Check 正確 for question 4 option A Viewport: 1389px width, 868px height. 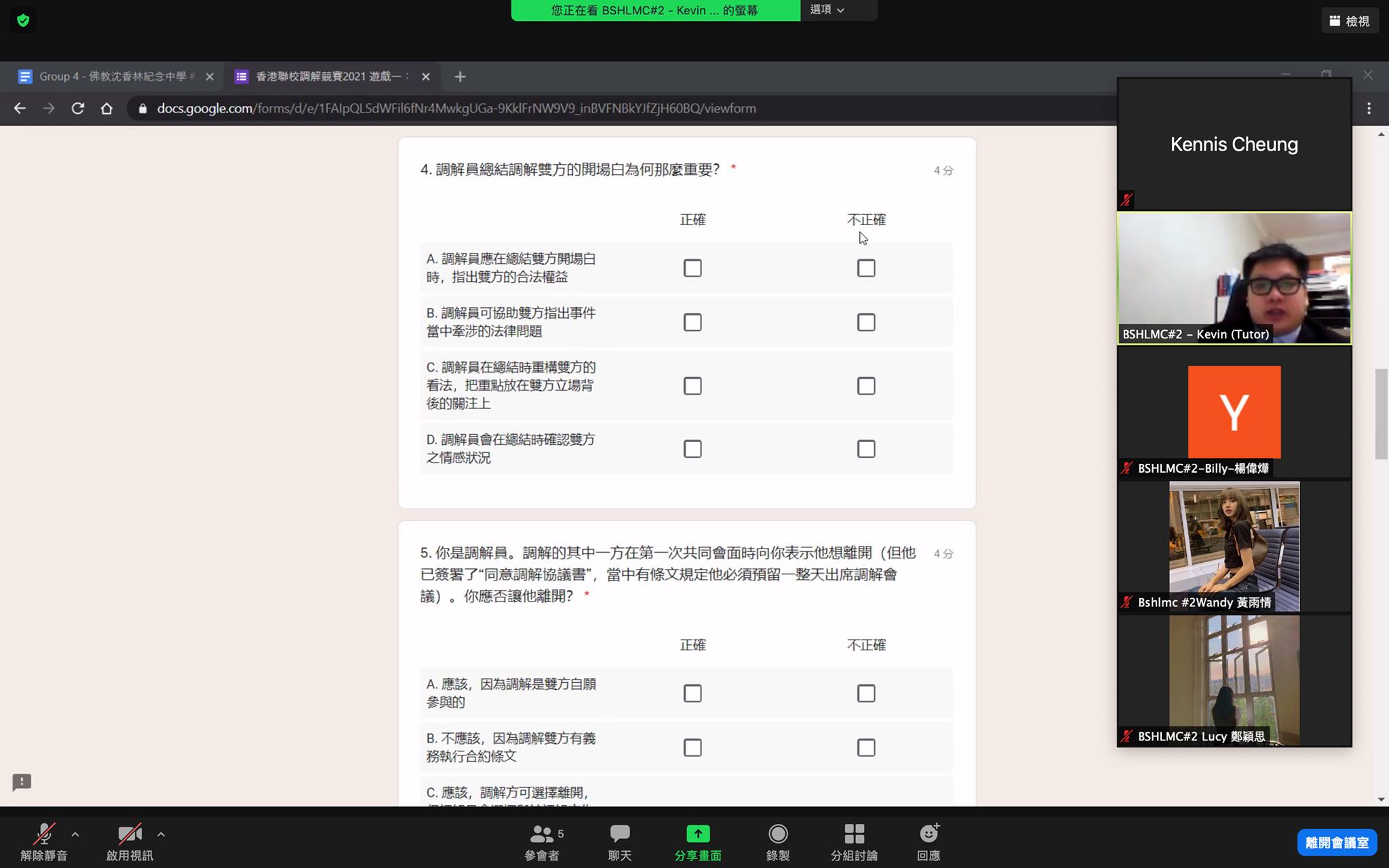pyautogui.click(x=692, y=268)
